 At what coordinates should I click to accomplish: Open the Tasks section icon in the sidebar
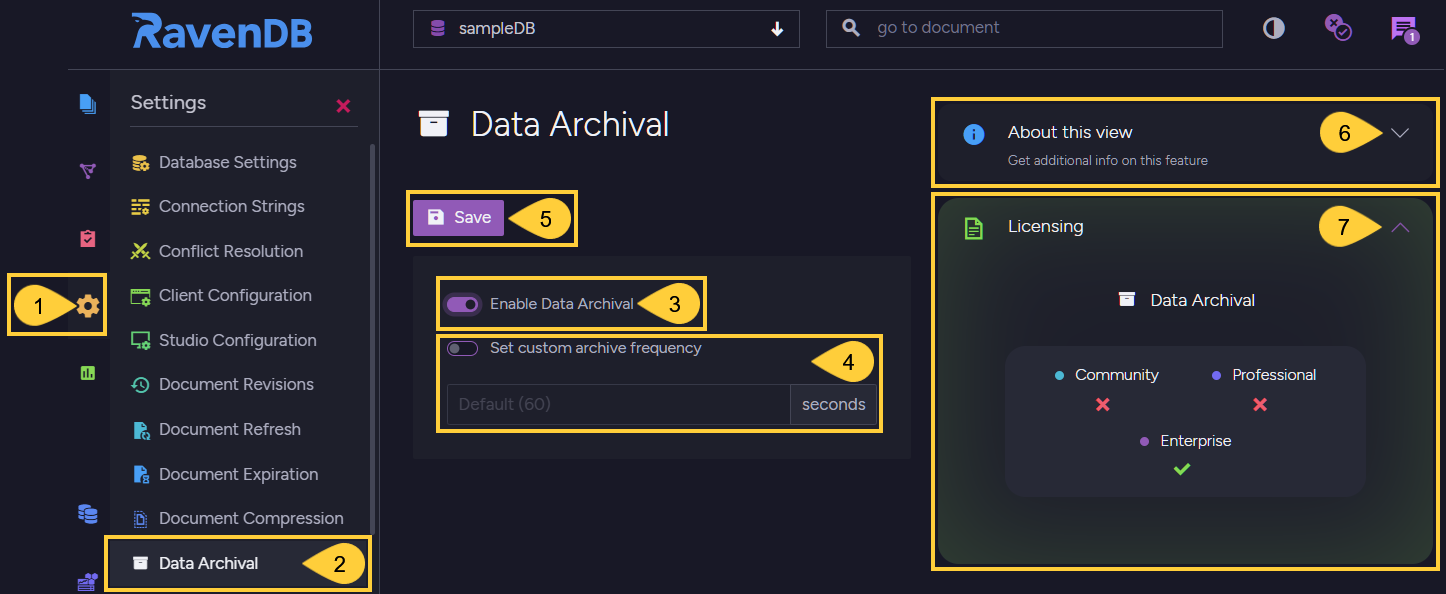tap(88, 238)
